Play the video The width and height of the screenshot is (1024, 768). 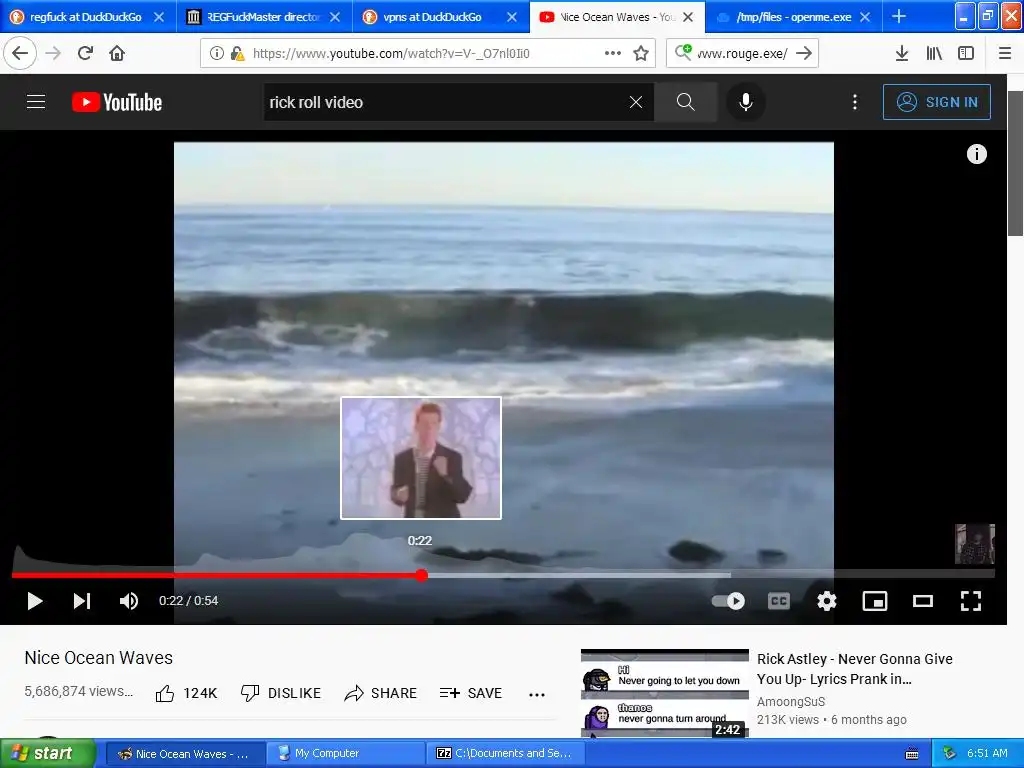(35, 601)
